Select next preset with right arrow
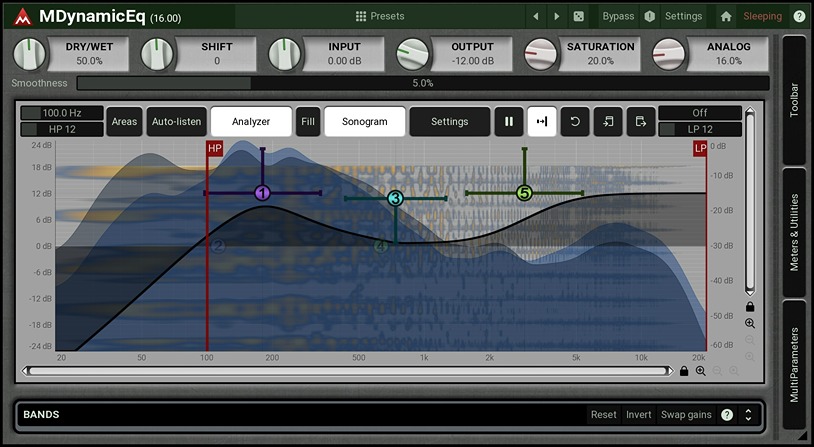814x447 pixels. pyautogui.click(x=557, y=16)
